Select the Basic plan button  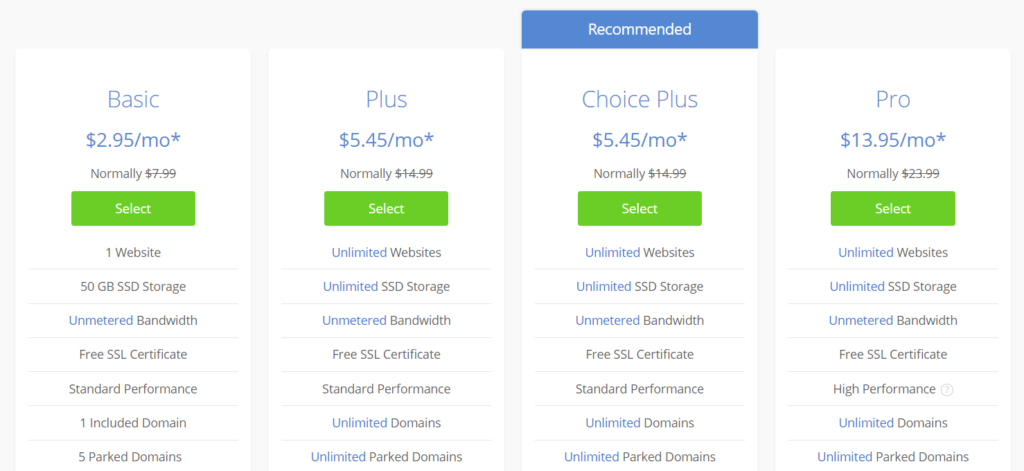point(133,208)
